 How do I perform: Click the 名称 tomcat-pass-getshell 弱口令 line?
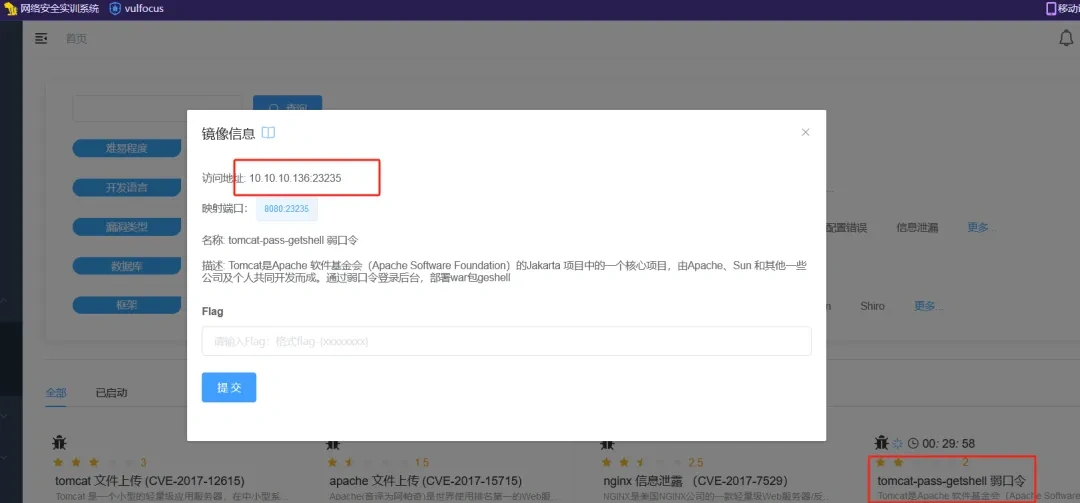280,240
